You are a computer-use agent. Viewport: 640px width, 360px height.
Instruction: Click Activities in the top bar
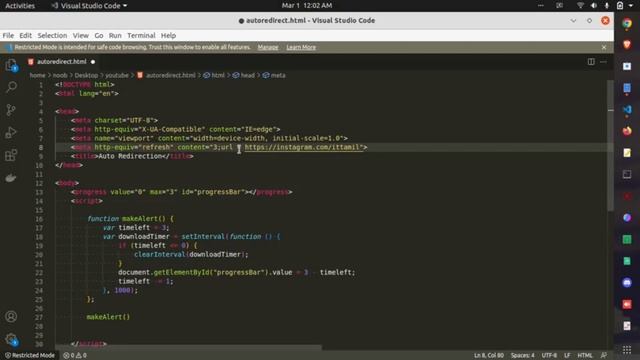(20, 6)
